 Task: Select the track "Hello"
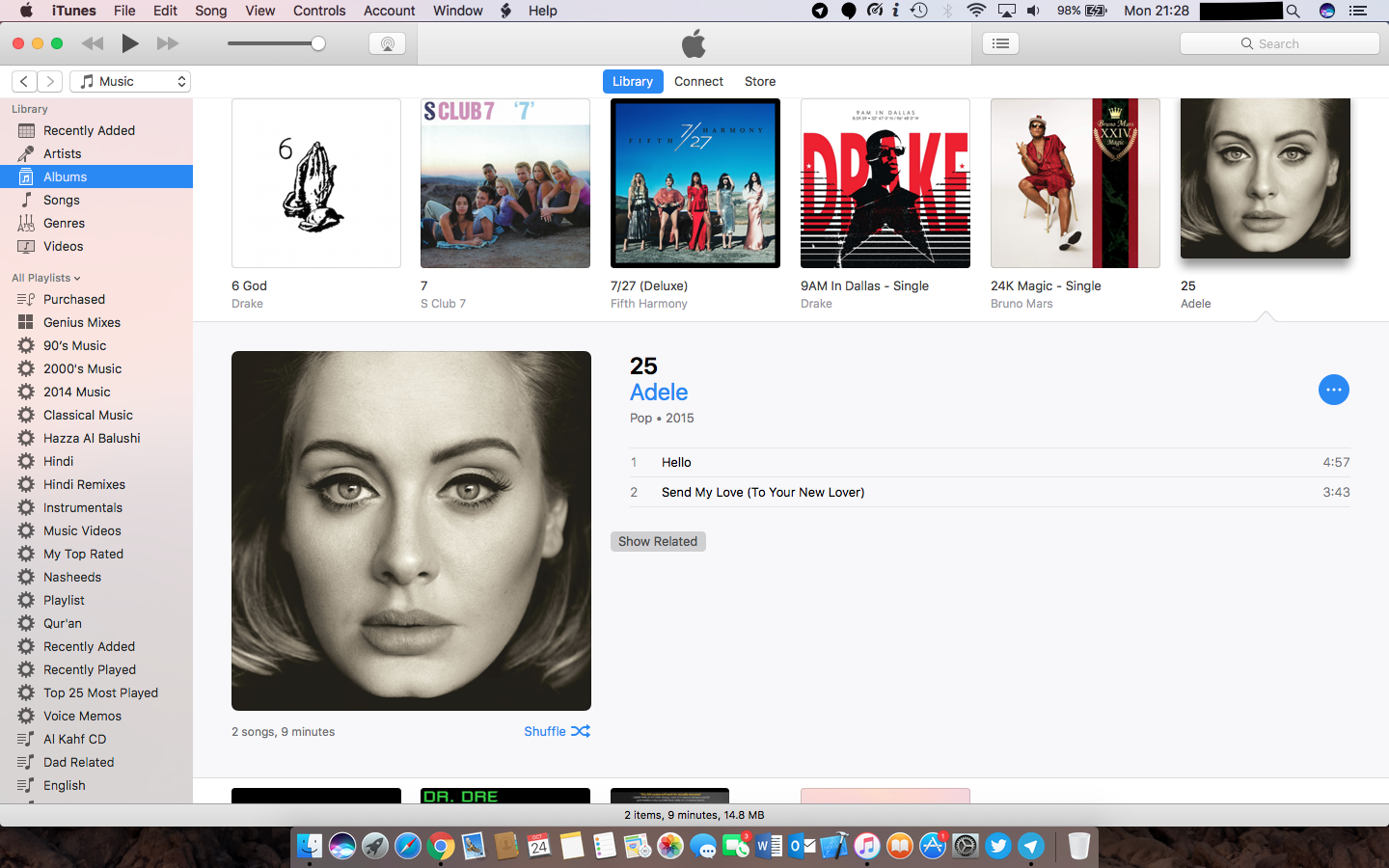point(990,462)
